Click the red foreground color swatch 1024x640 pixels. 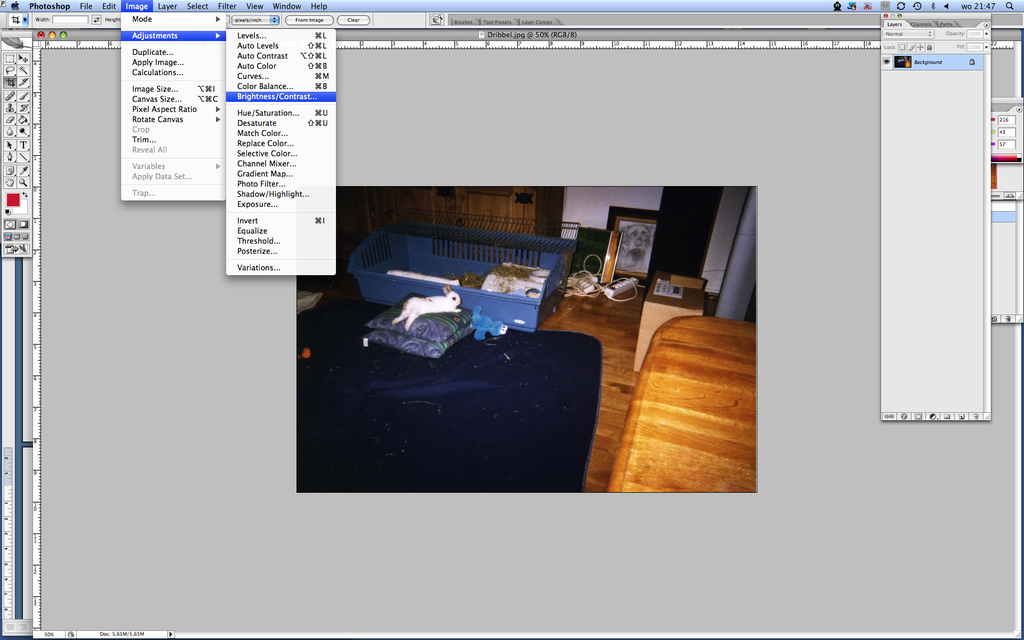[x=13, y=200]
